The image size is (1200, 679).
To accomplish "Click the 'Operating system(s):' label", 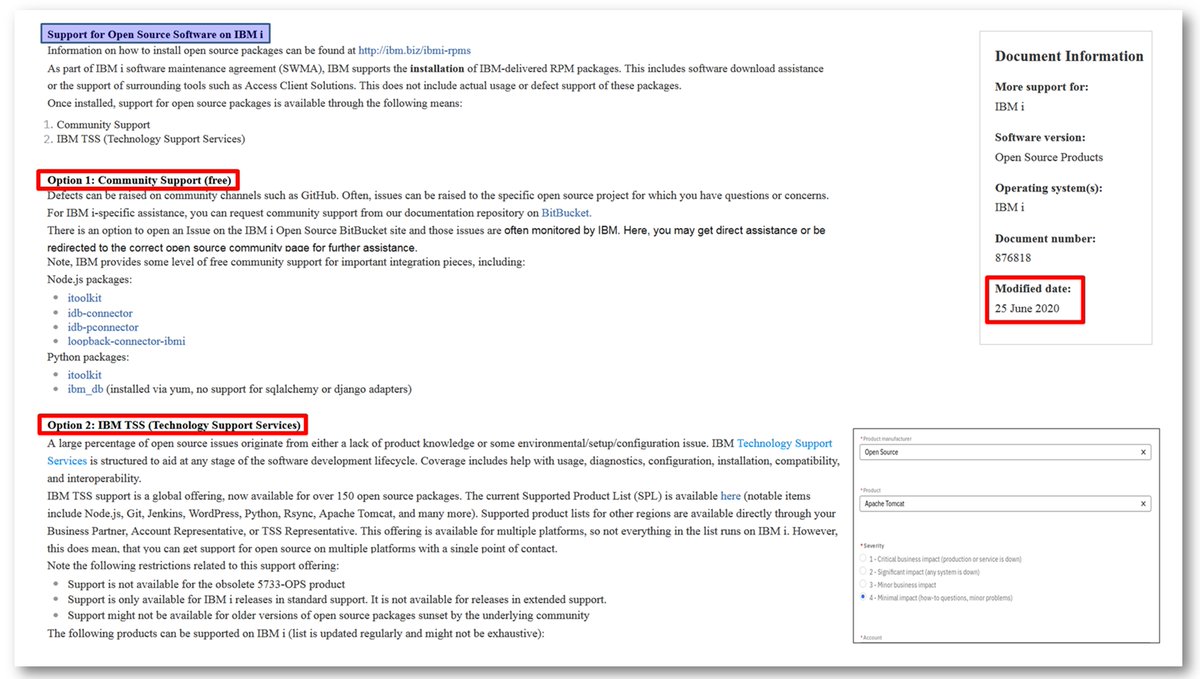I will point(1047,188).
